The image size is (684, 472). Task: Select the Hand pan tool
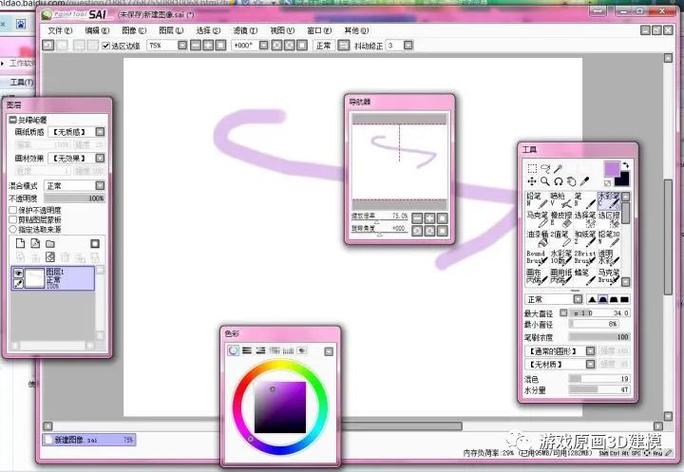coord(571,181)
